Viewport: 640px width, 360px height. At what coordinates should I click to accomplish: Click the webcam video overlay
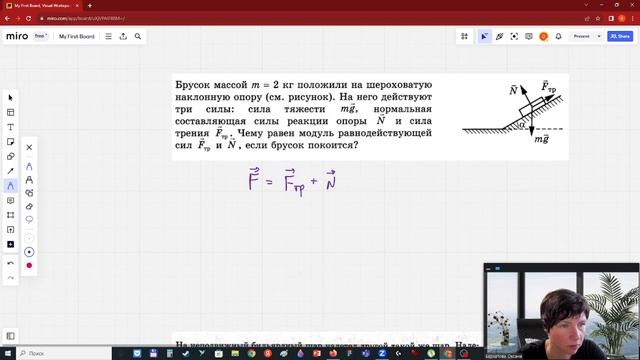point(562,311)
